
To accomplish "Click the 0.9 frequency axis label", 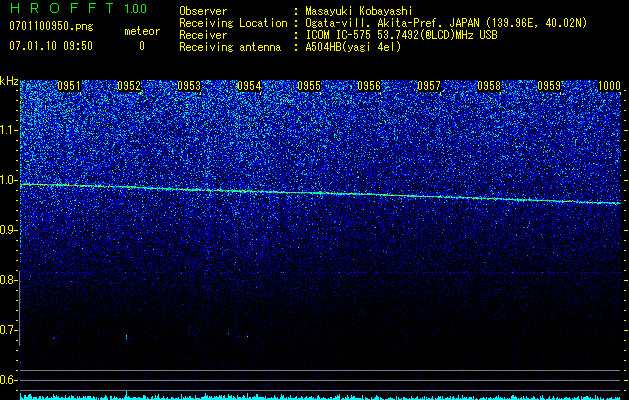I will 8,230.
